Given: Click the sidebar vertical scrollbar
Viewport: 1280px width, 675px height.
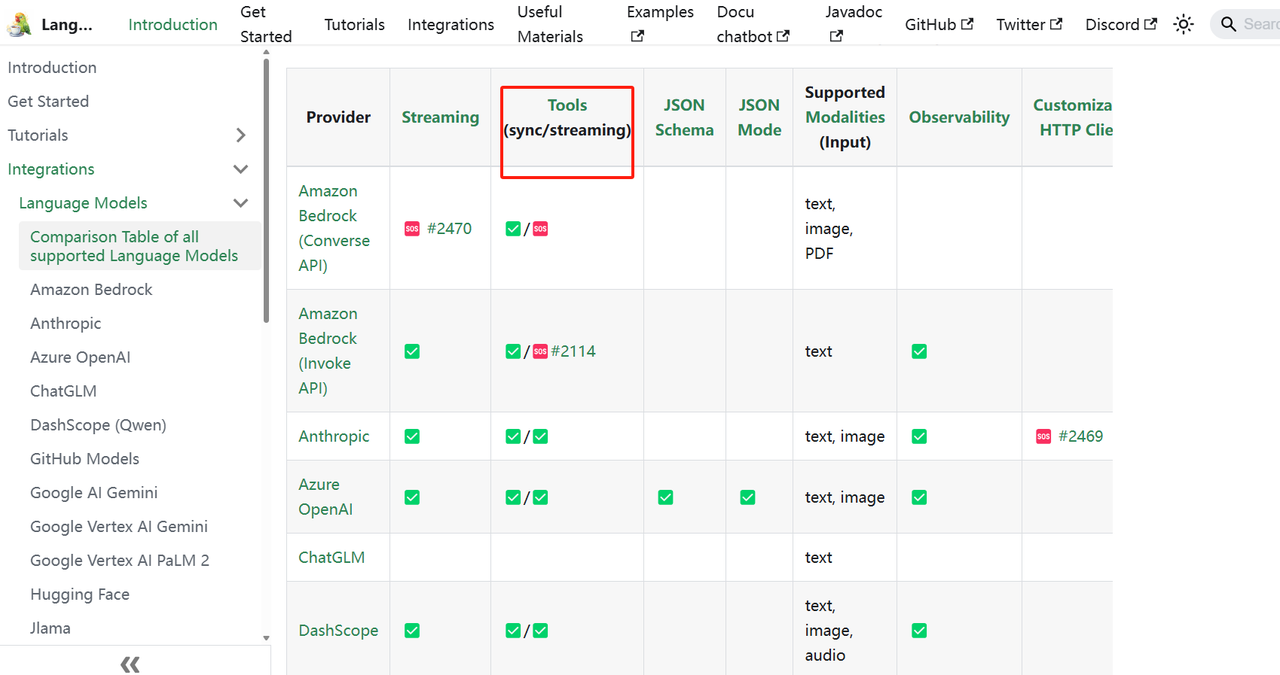Looking at the screenshot, I should click(x=266, y=190).
